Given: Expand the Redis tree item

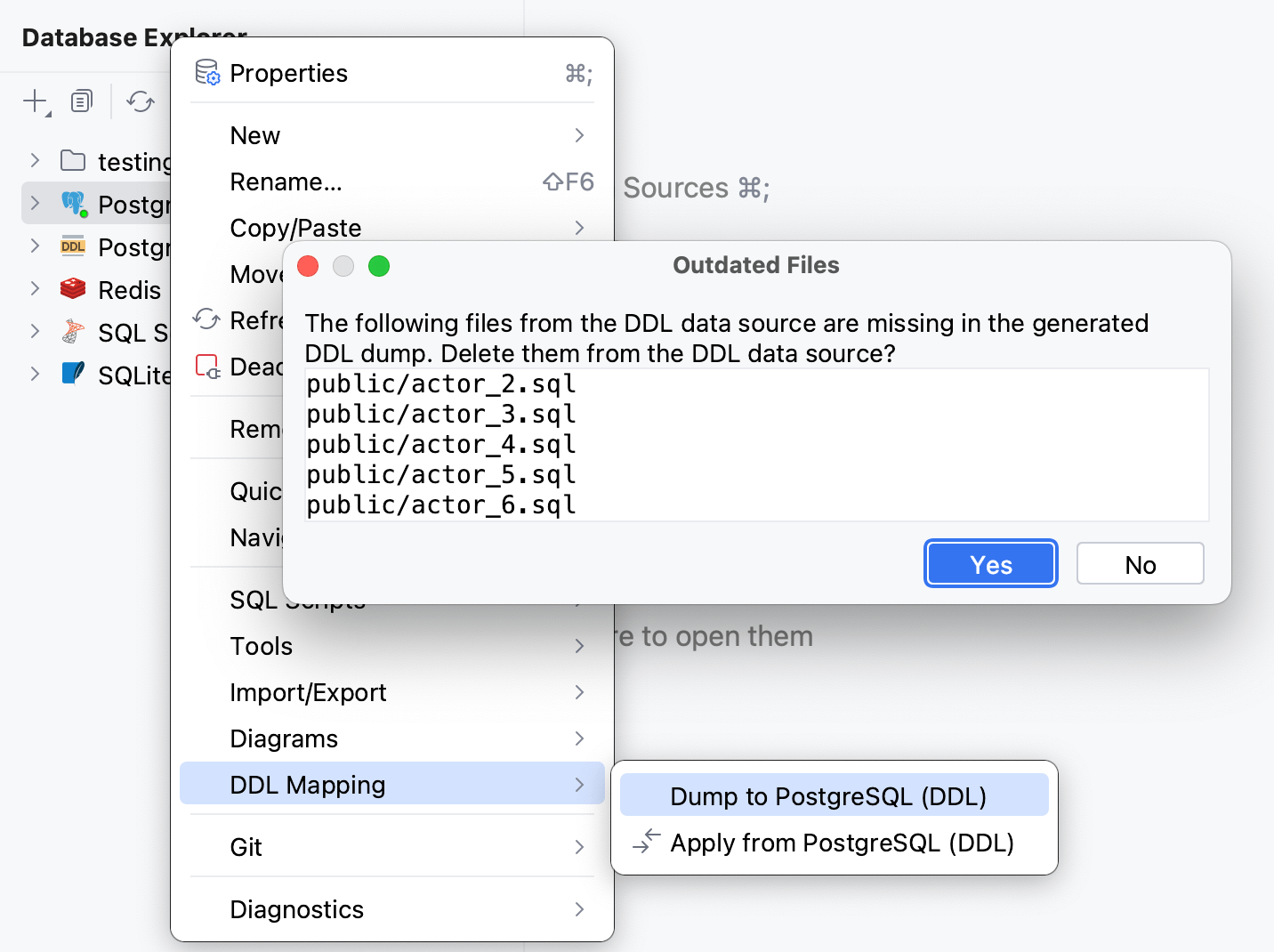Looking at the screenshot, I should click(35, 289).
